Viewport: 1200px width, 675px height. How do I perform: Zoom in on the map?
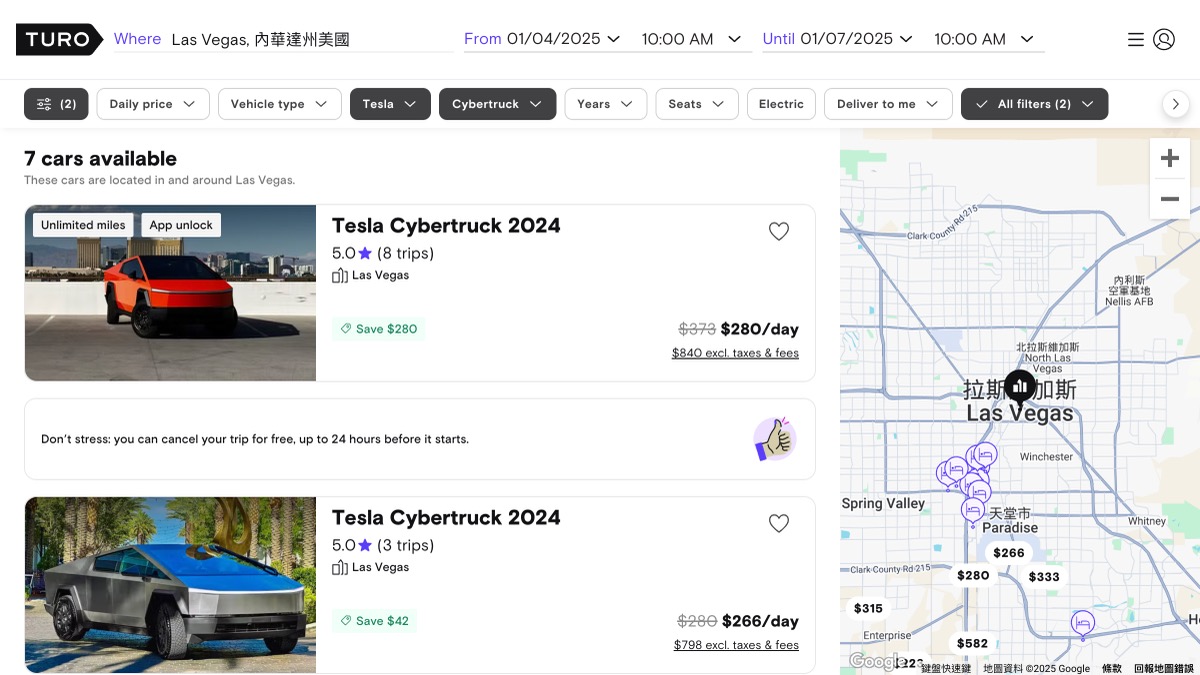[x=1170, y=158]
